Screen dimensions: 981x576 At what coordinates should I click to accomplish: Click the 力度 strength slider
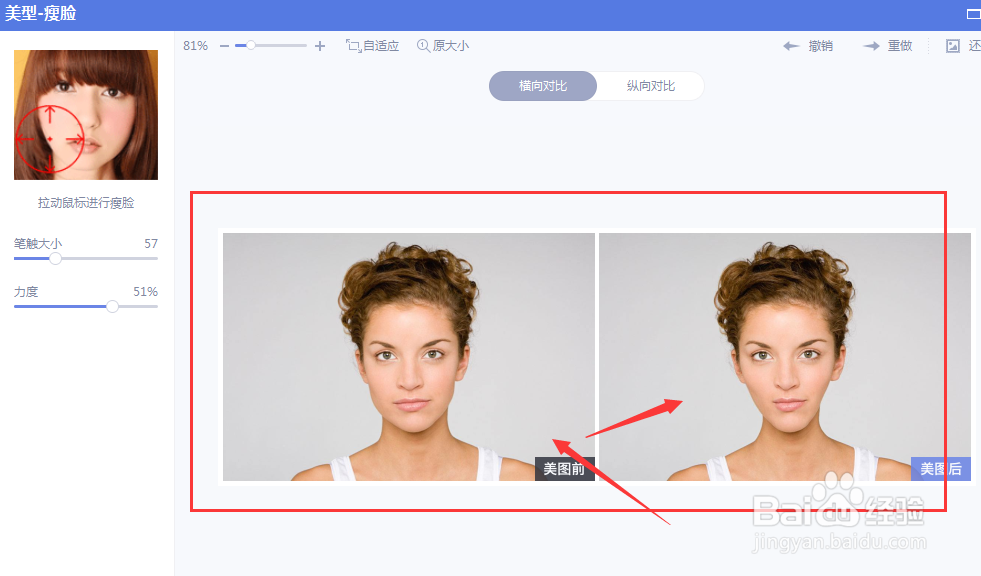click(86, 306)
